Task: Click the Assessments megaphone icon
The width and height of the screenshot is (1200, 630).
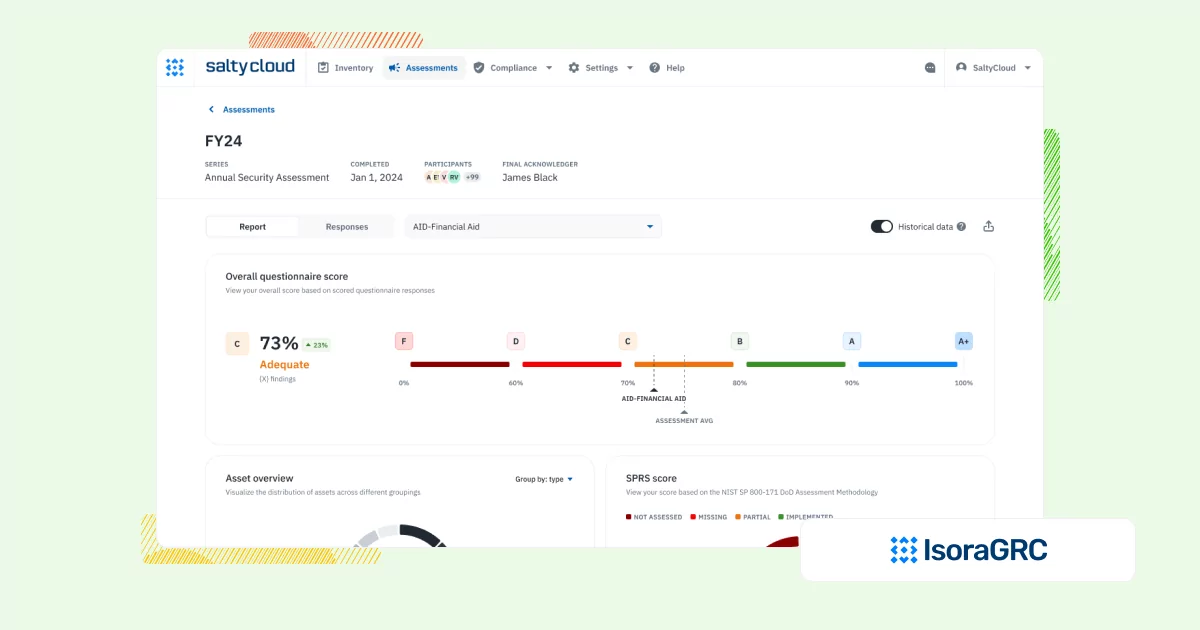Action: coord(394,68)
